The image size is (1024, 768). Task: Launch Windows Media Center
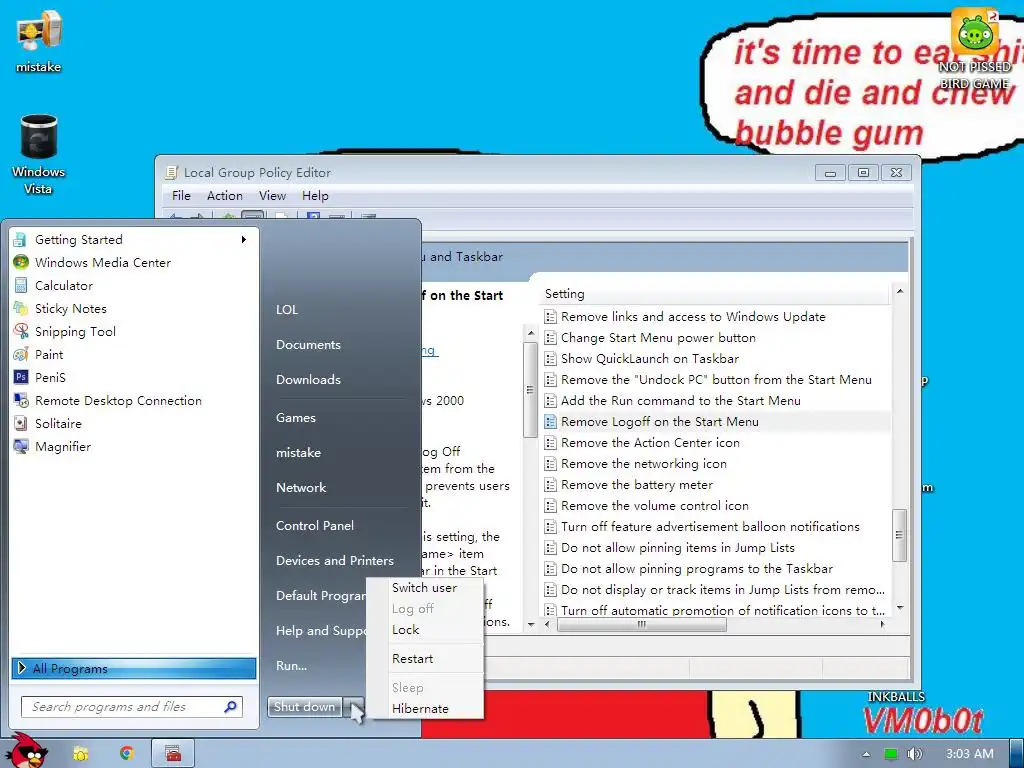coord(132,263)
